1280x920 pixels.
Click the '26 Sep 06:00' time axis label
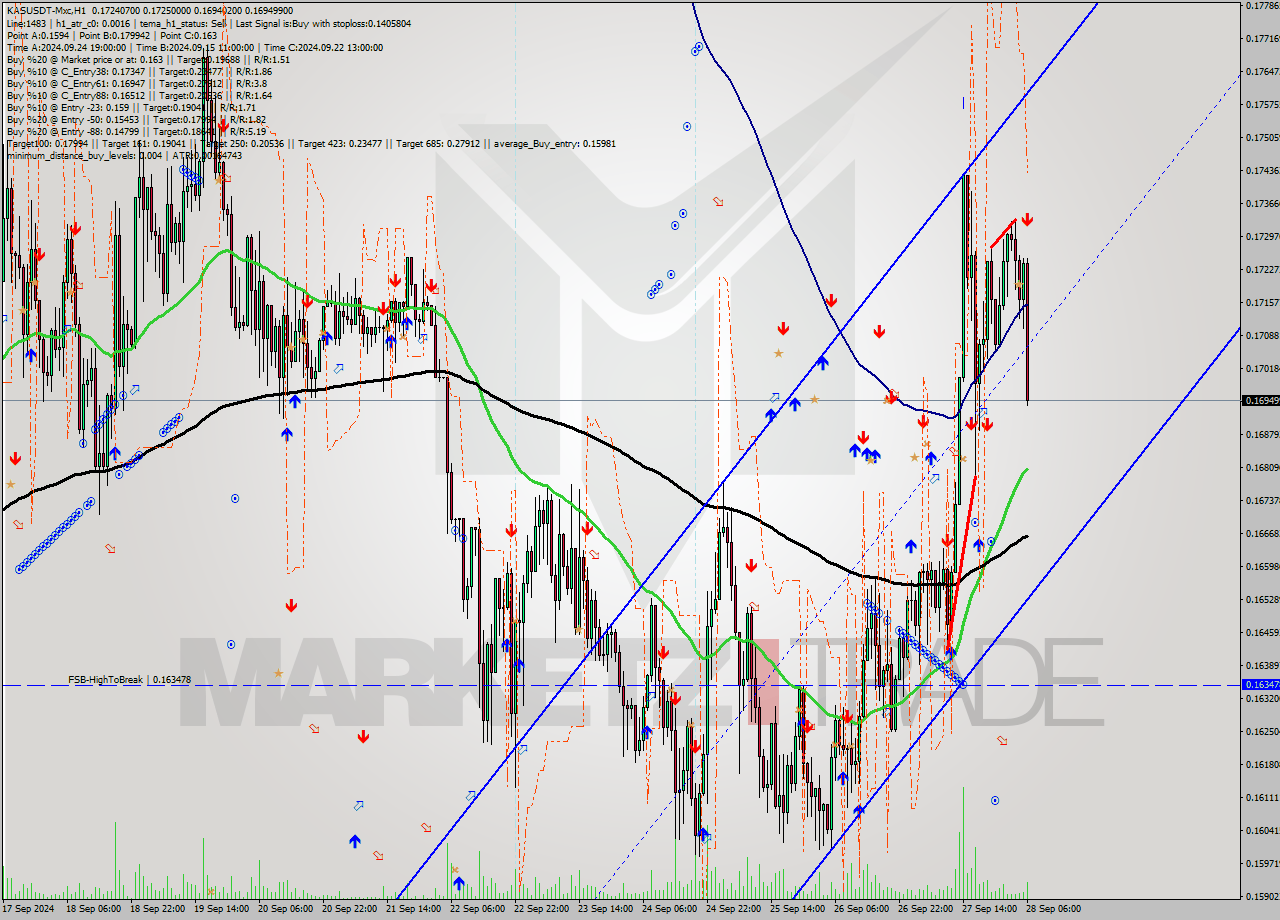(x=863, y=909)
